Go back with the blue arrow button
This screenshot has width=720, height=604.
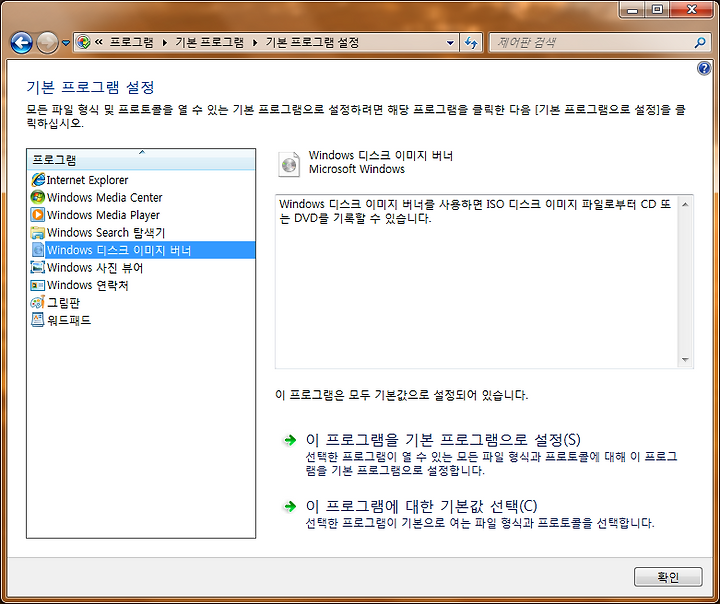click(x=22, y=43)
